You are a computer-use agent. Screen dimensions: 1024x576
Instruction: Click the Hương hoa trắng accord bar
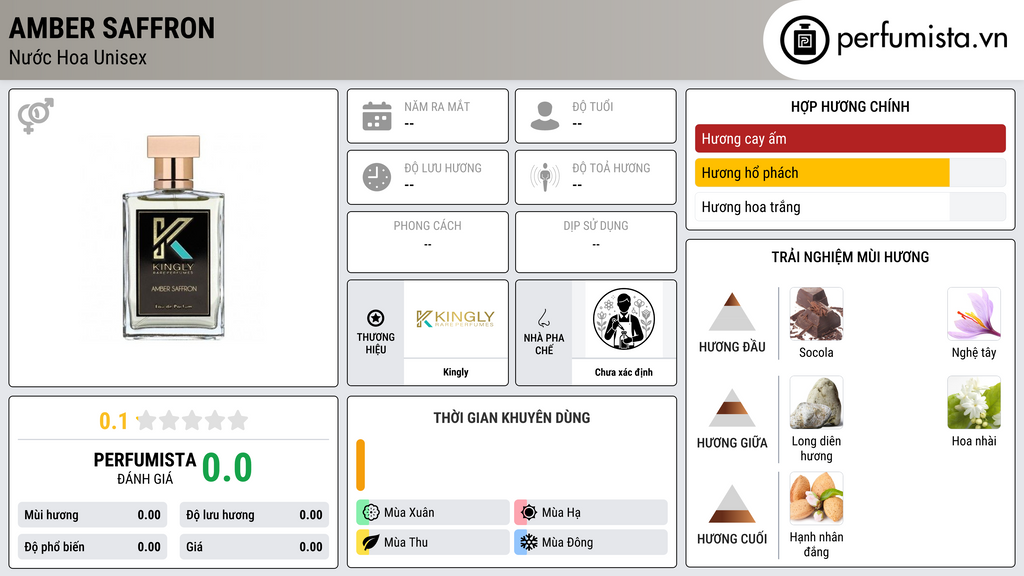pyautogui.click(x=850, y=207)
